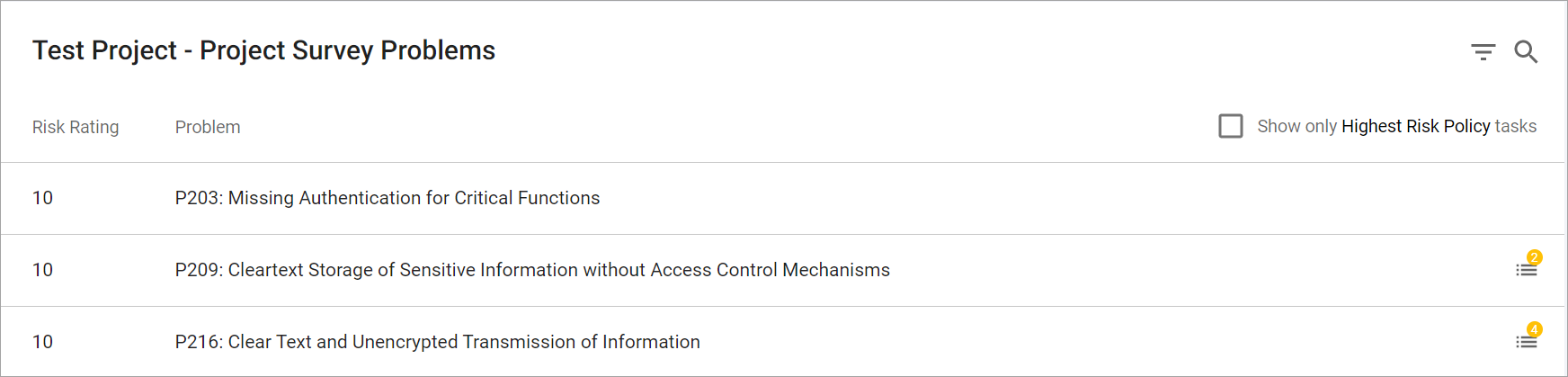Open P209: Cleartext Storage of Sensitive Information
This screenshot has width=1568, height=377.
tap(532, 270)
